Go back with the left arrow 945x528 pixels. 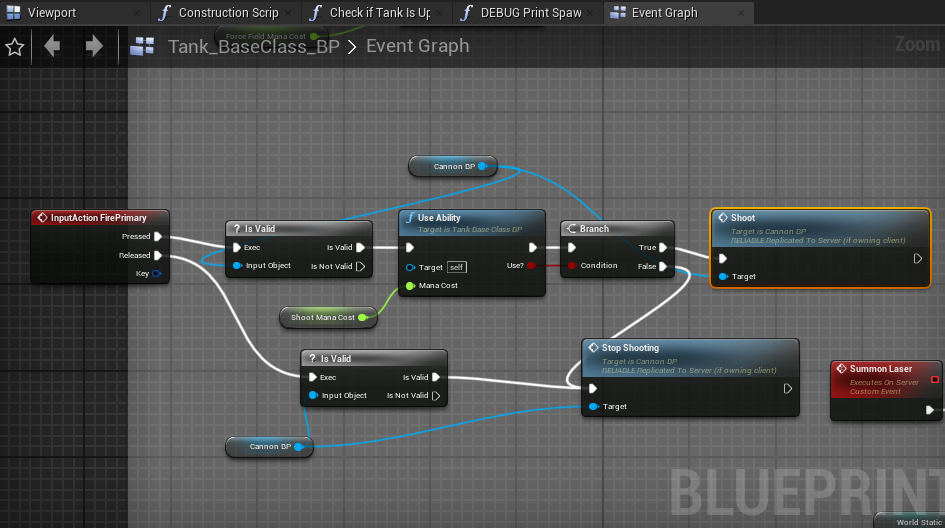52,46
